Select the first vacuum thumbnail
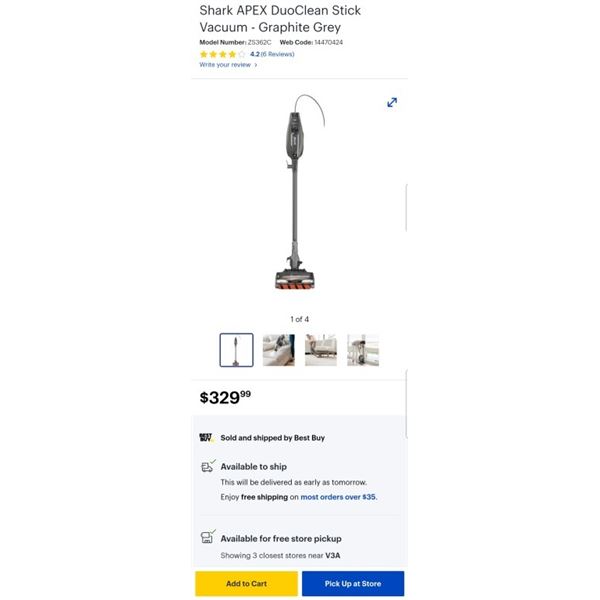This screenshot has width=600, height=600. [x=236, y=350]
